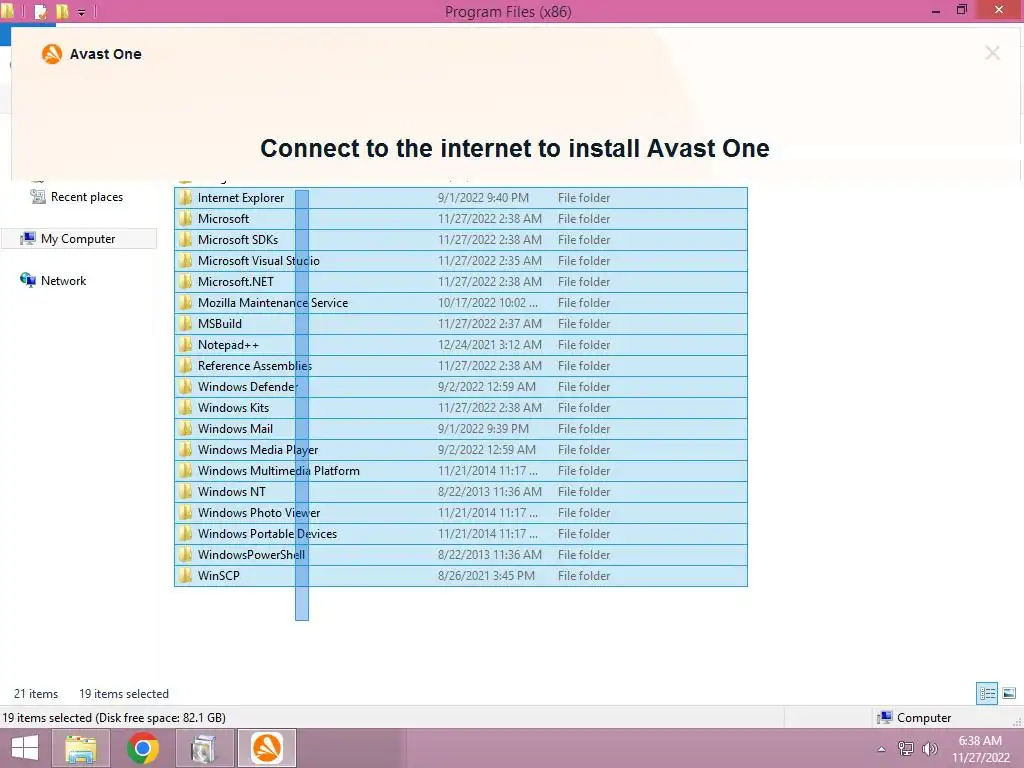
Task: Click the WindowsPowerShell folder name
Action: 251,554
